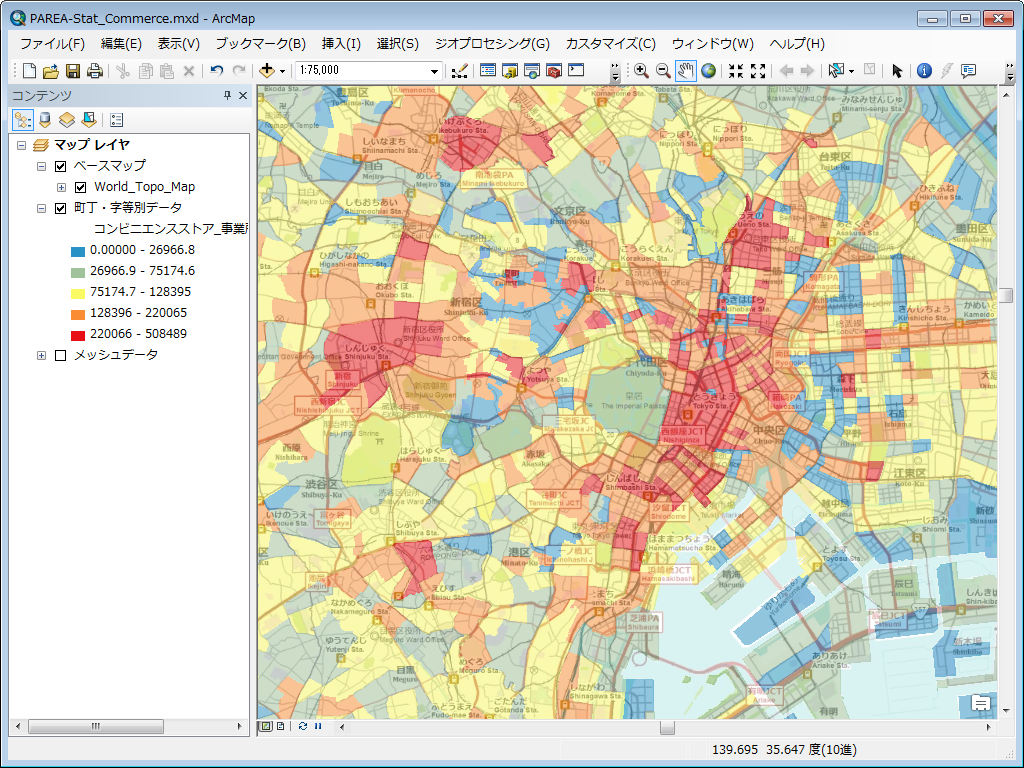The height and width of the screenshot is (768, 1024).
Task: Open the 表示(V) menu
Action: 178,44
